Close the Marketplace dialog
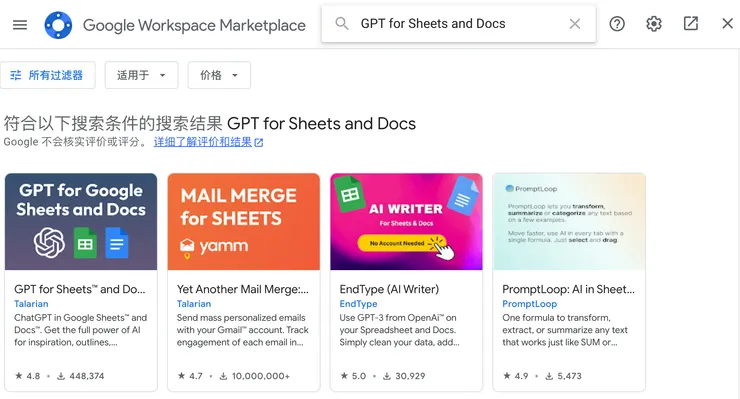Screen dimensions: 740x399 click(x=727, y=24)
